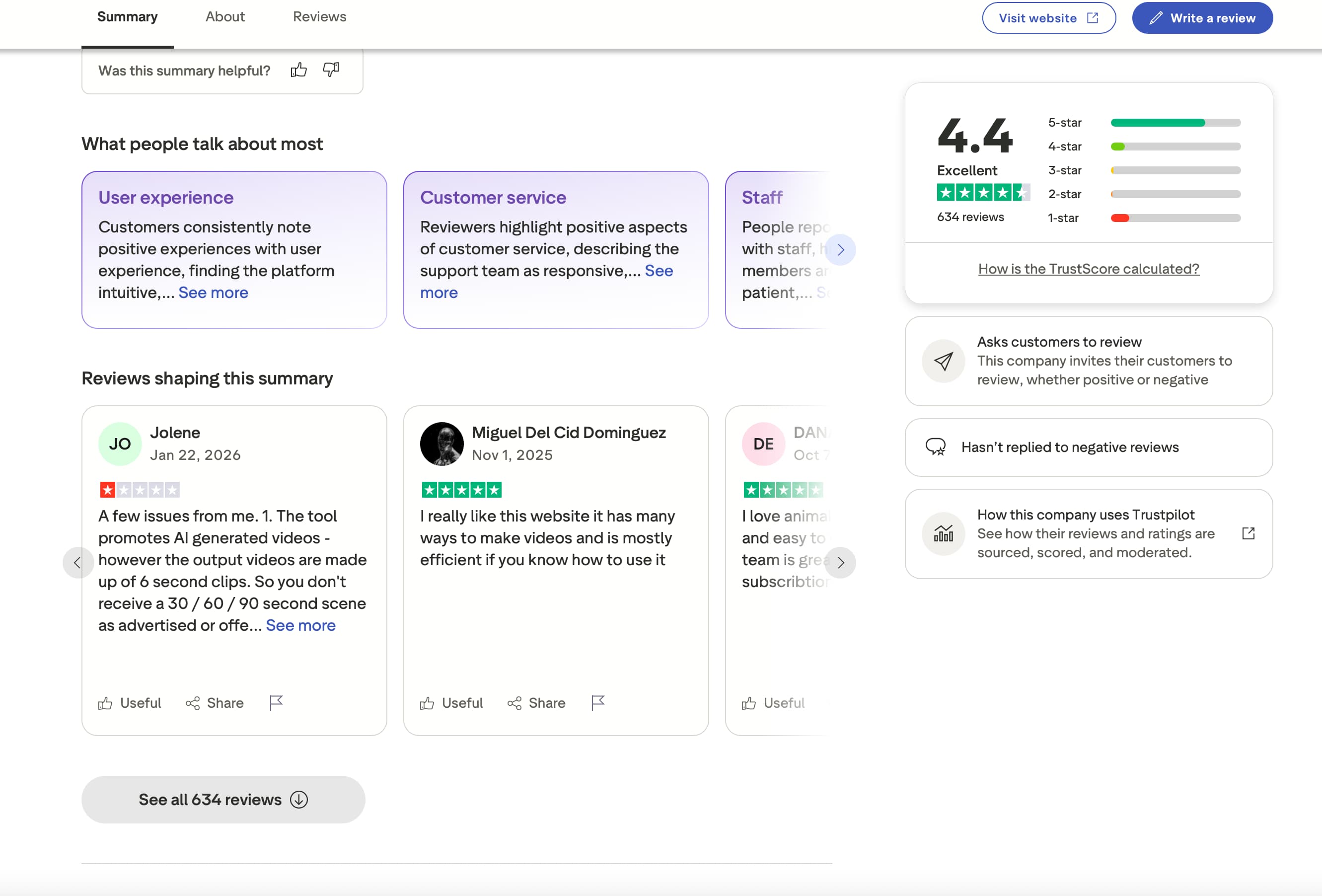Click the 4.4 TrustScore number

[975, 136]
